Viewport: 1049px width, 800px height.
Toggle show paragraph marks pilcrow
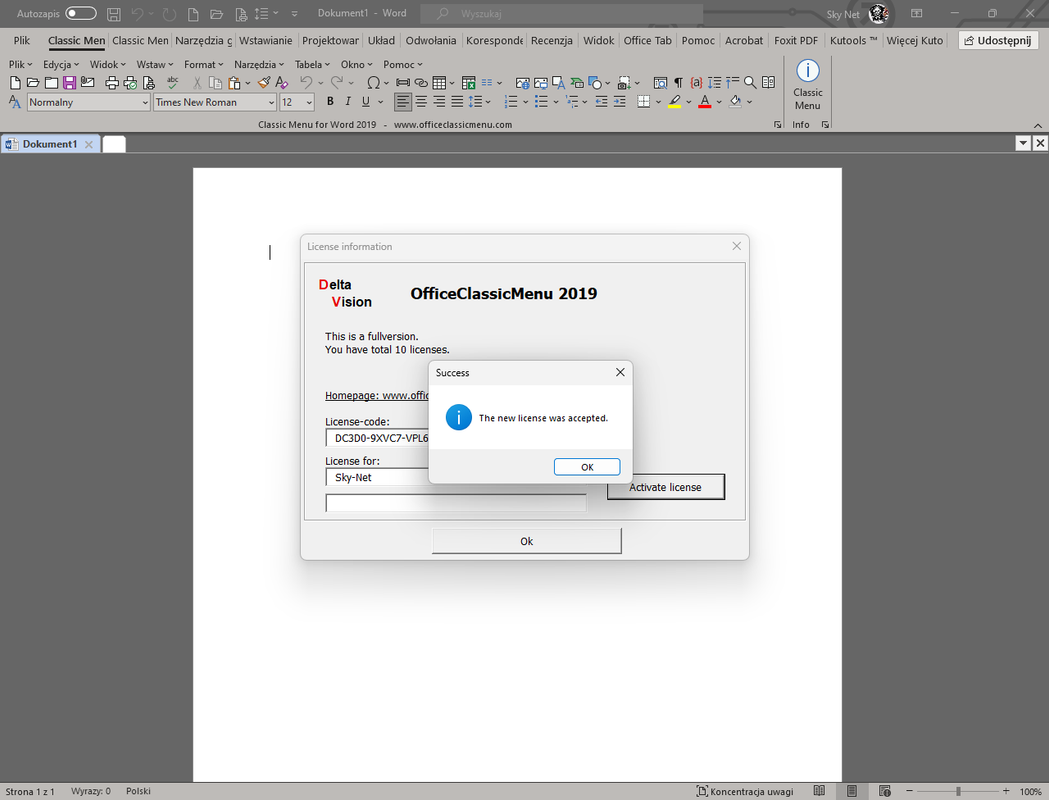(x=678, y=82)
